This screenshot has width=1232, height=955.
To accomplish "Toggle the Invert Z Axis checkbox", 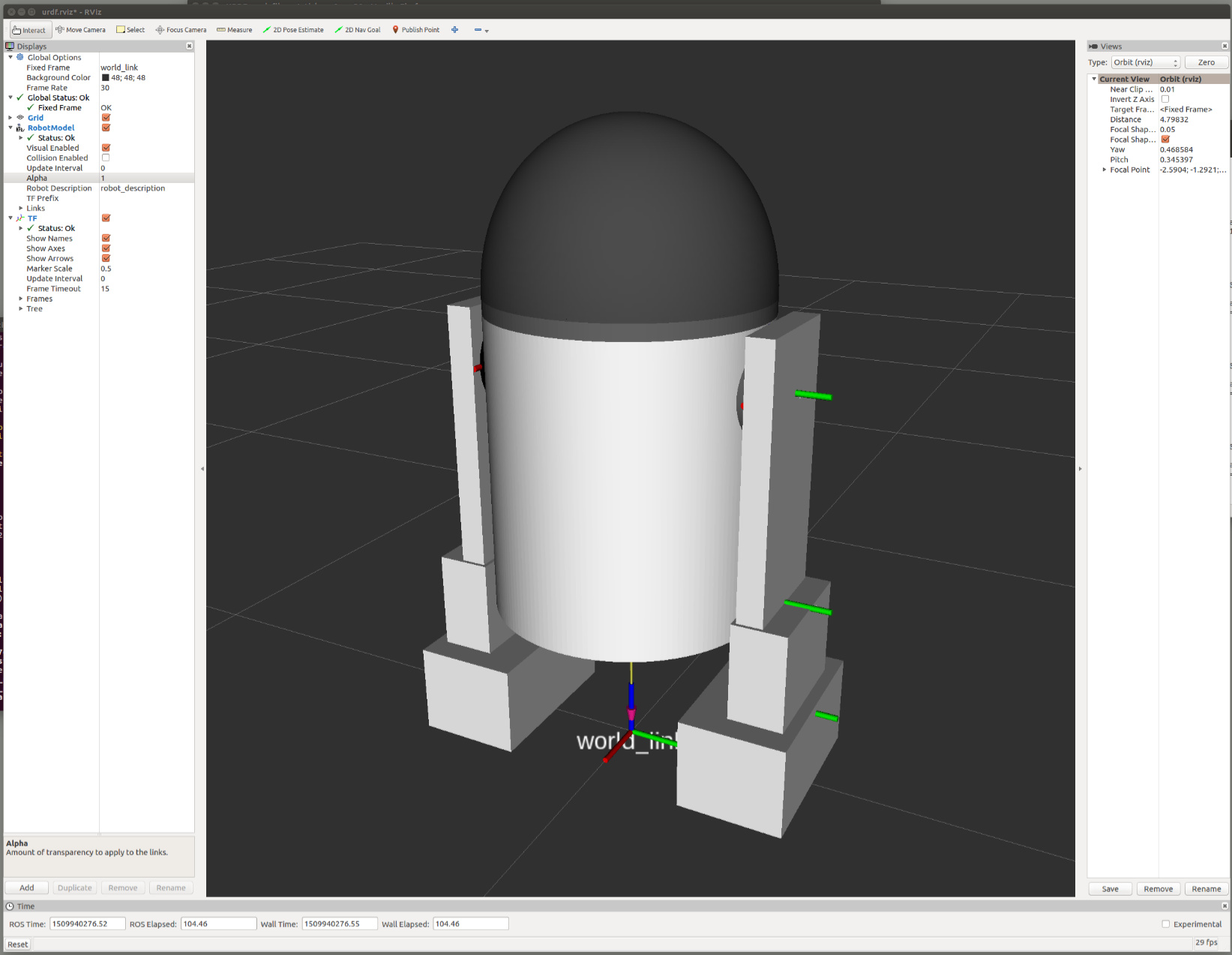I will pos(1165,99).
